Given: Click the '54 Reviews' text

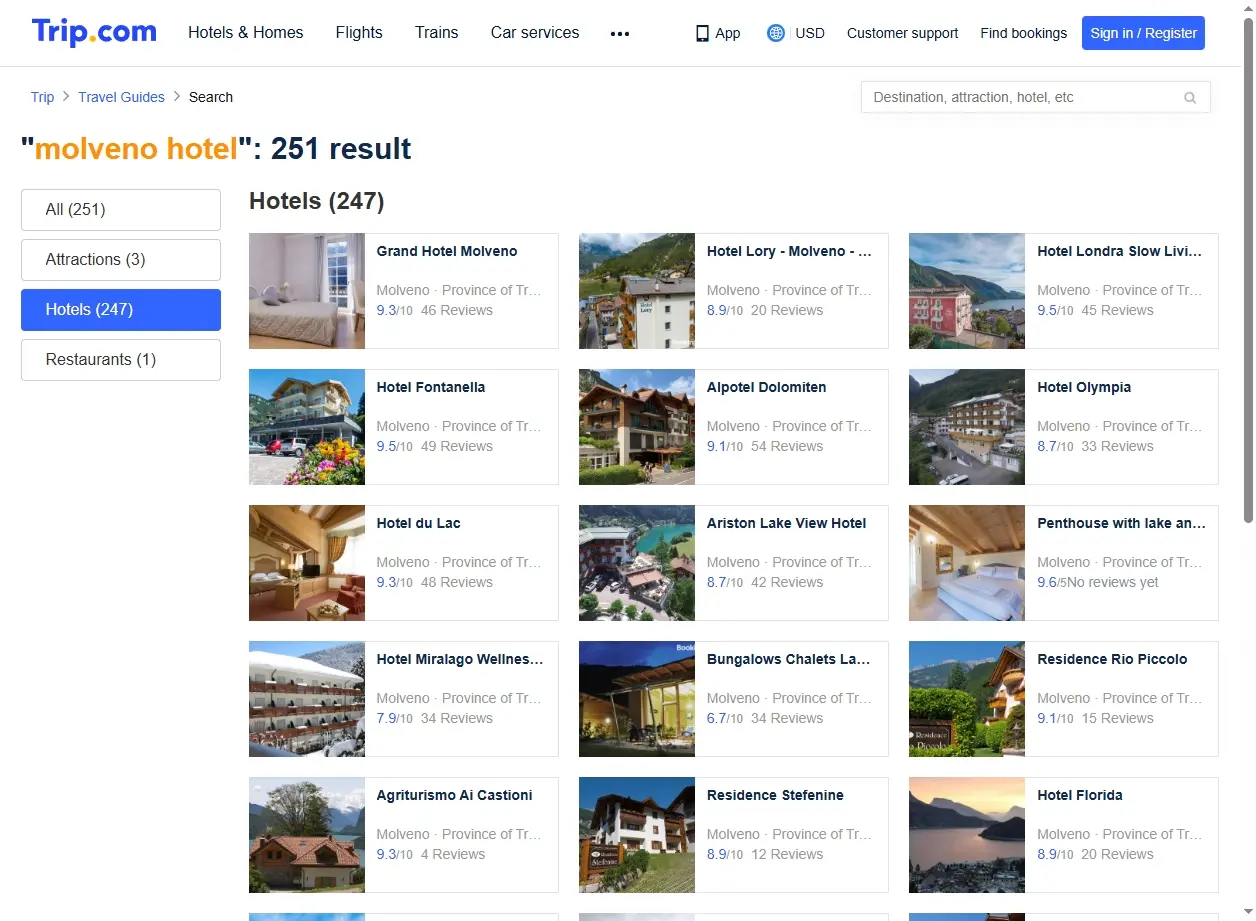Looking at the screenshot, I should 787,446.
